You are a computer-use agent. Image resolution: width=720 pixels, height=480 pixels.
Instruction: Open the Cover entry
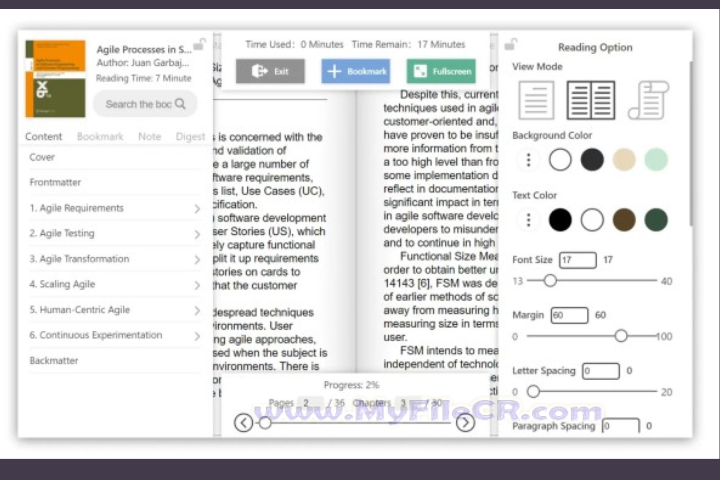[115, 157]
